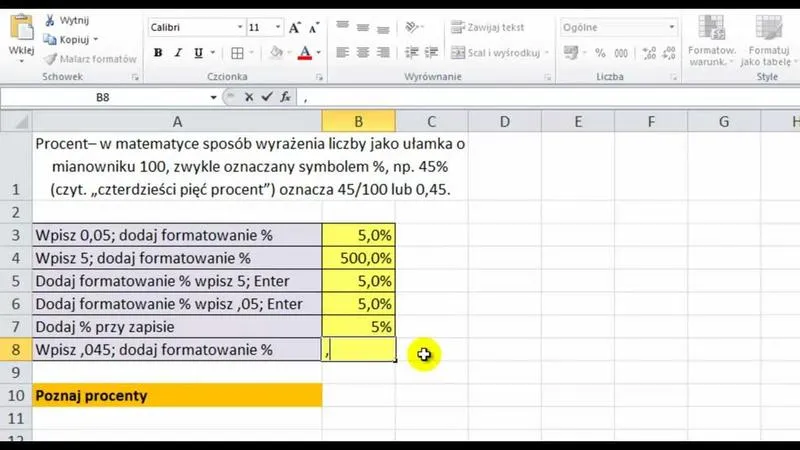The image size is (800, 450).
Task: Click the increase font size icon
Action: [294, 28]
